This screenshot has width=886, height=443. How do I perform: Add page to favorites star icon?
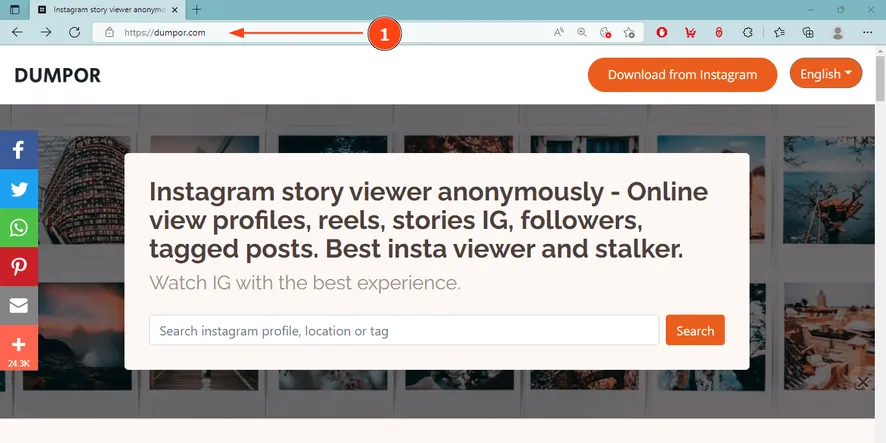pyautogui.click(x=629, y=32)
